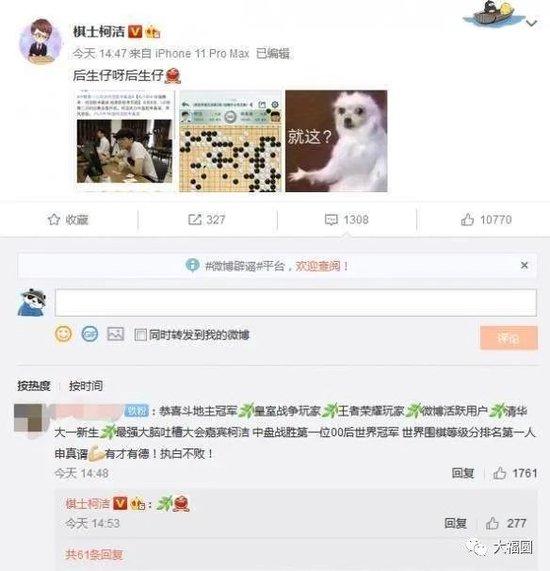Dismiss the 微博辟谣 notice banner
Screen dimensions: 550x571
click(x=524, y=265)
